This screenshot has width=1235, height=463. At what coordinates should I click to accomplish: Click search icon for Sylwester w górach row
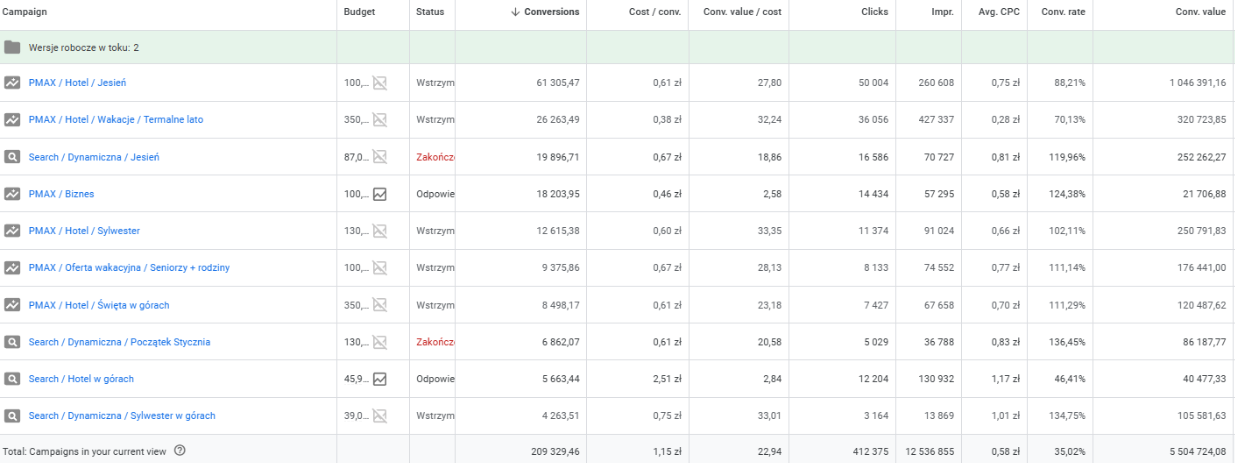pyautogui.click(x=12, y=416)
